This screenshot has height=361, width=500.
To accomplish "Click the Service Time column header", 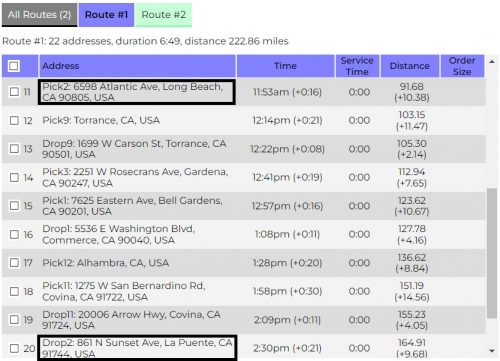I will point(357,66).
